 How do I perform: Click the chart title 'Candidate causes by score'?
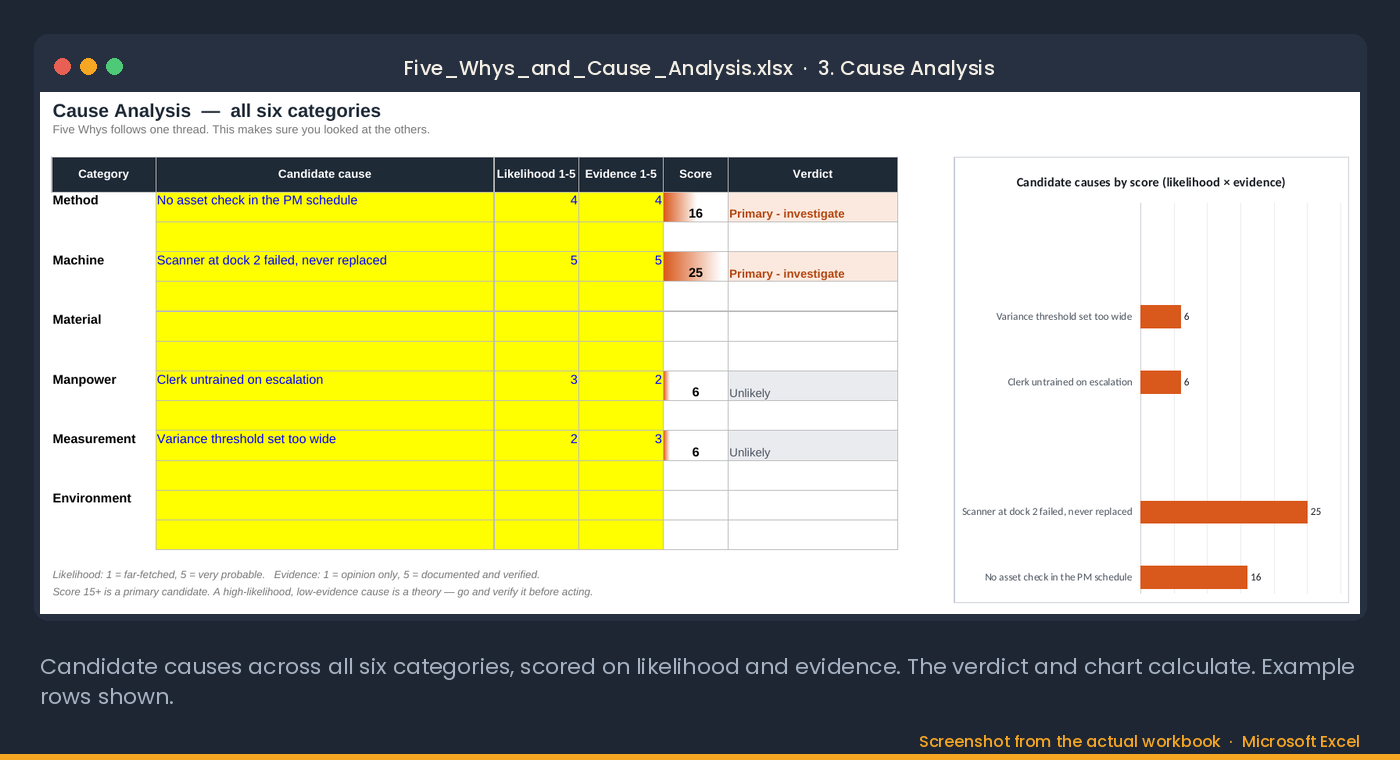1150,182
